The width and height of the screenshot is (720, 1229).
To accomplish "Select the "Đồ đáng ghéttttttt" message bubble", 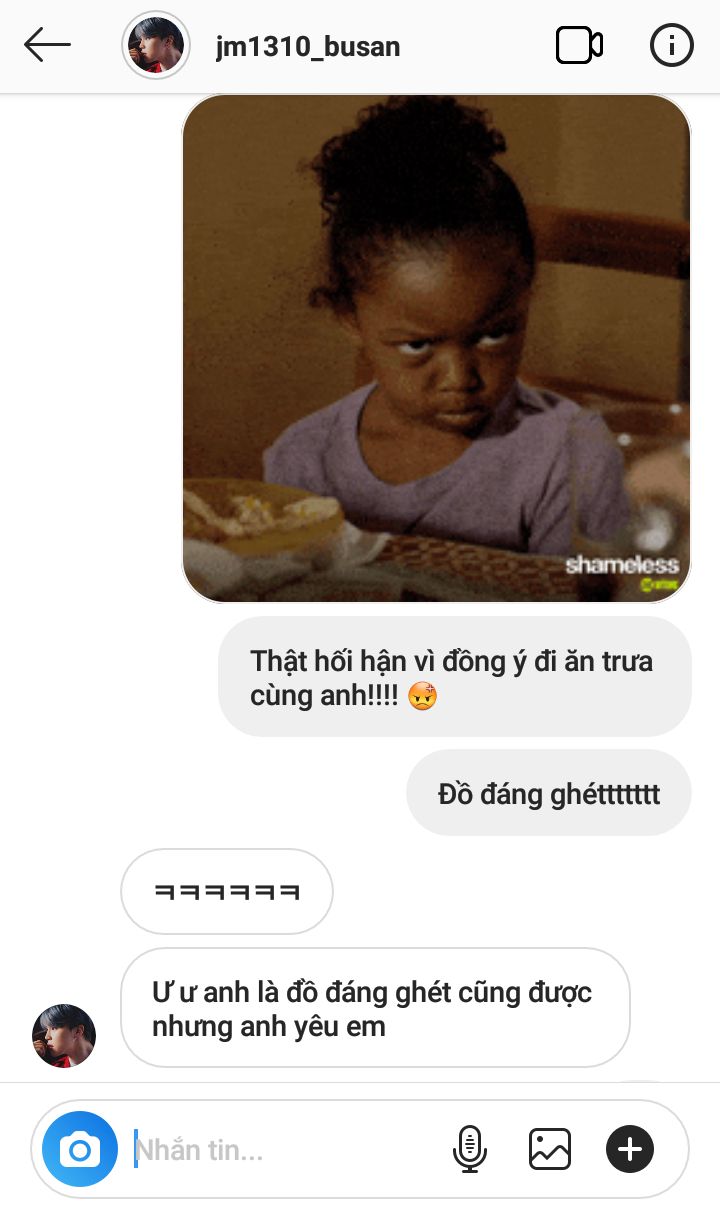I will click(549, 793).
